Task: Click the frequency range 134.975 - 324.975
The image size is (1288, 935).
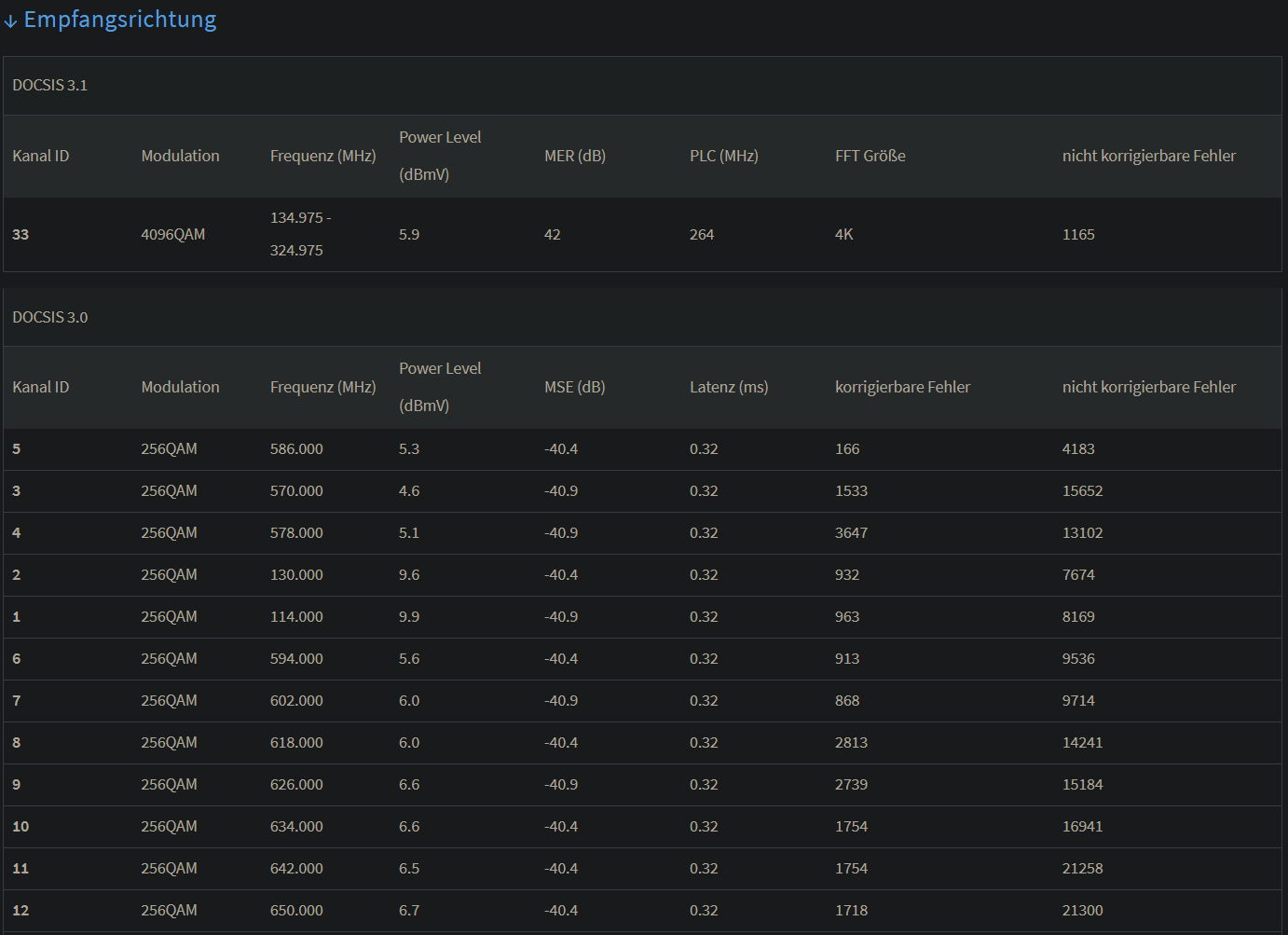Action: [301, 234]
